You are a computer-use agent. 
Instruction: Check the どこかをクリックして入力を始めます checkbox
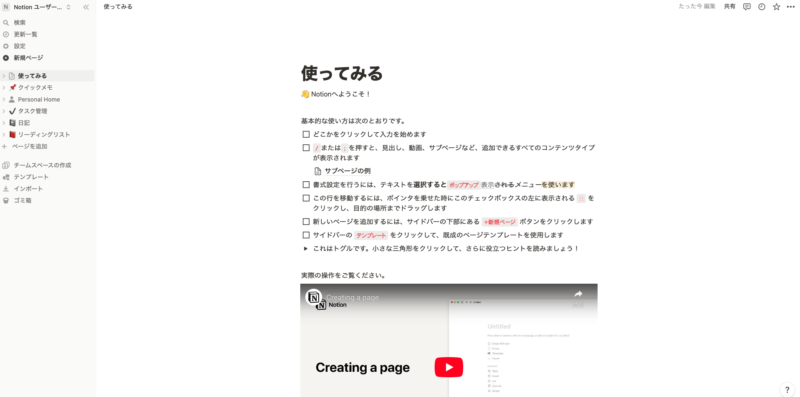(306, 134)
